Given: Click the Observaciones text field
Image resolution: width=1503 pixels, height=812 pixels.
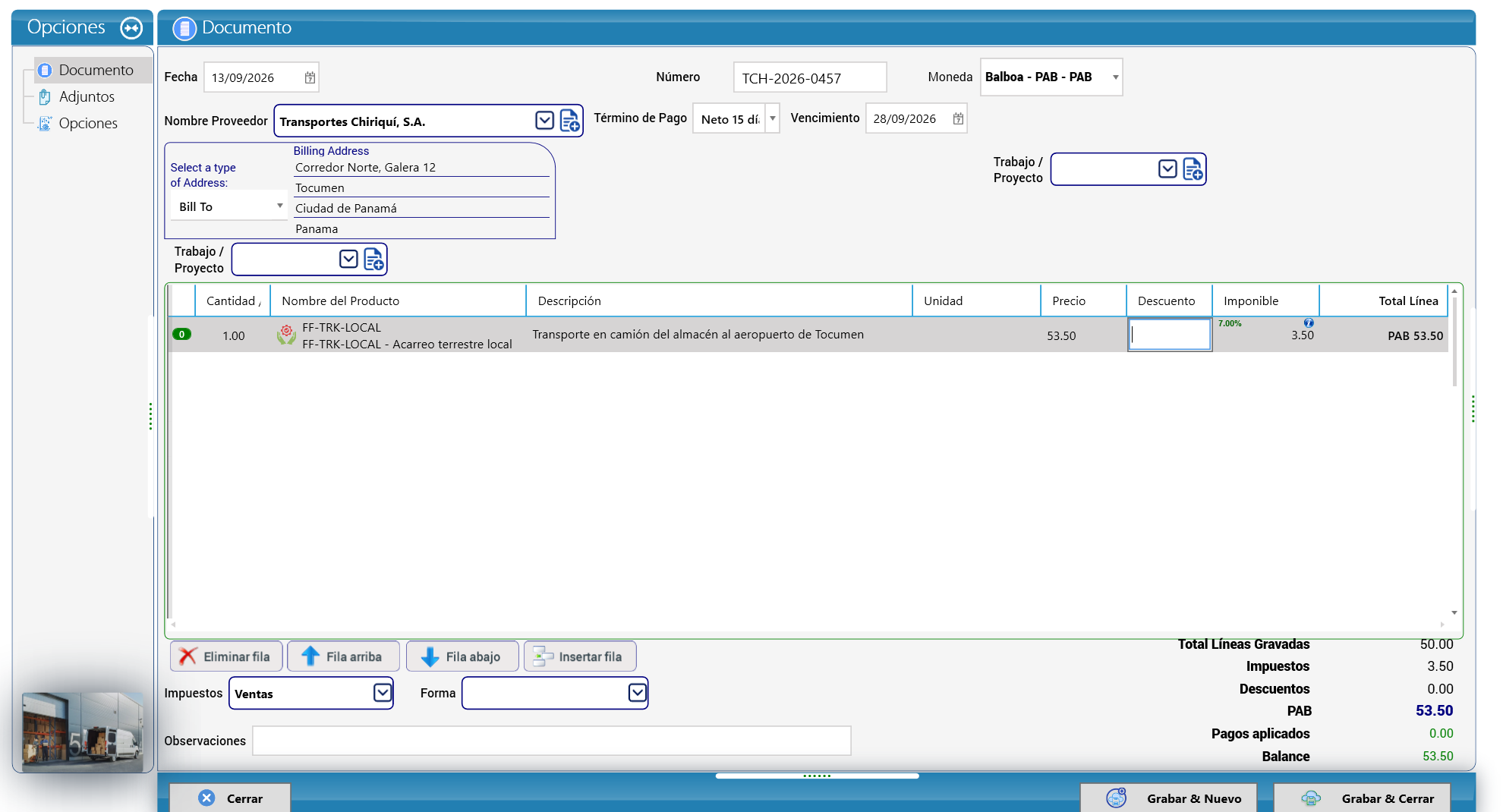Looking at the screenshot, I should pyautogui.click(x=552, y=741).
